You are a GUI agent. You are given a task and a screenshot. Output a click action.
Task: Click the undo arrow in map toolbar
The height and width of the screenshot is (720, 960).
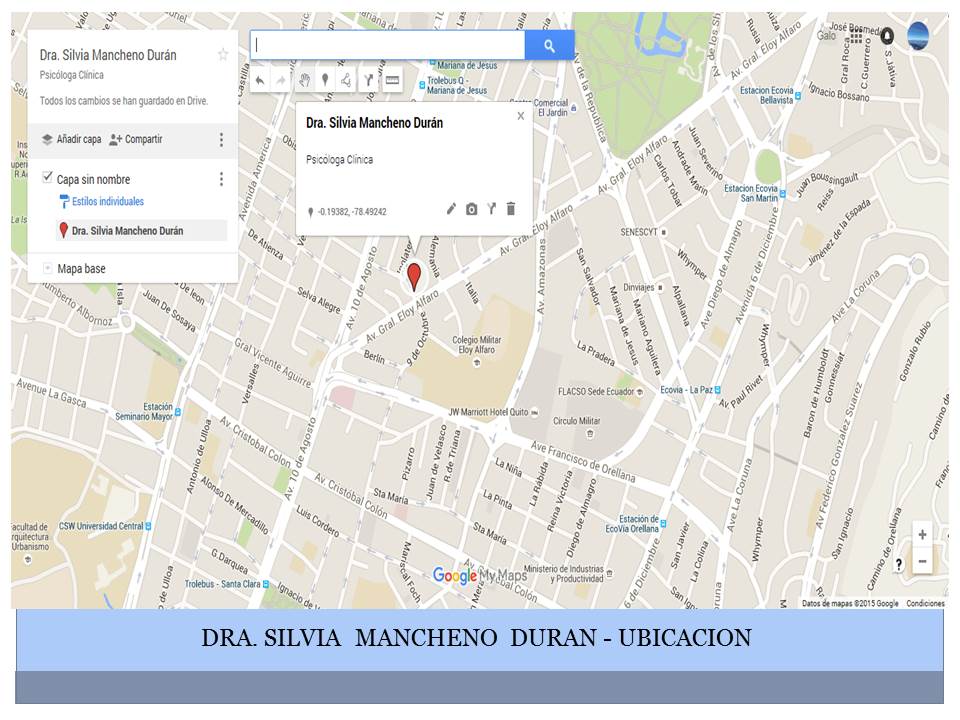point(260,81)
